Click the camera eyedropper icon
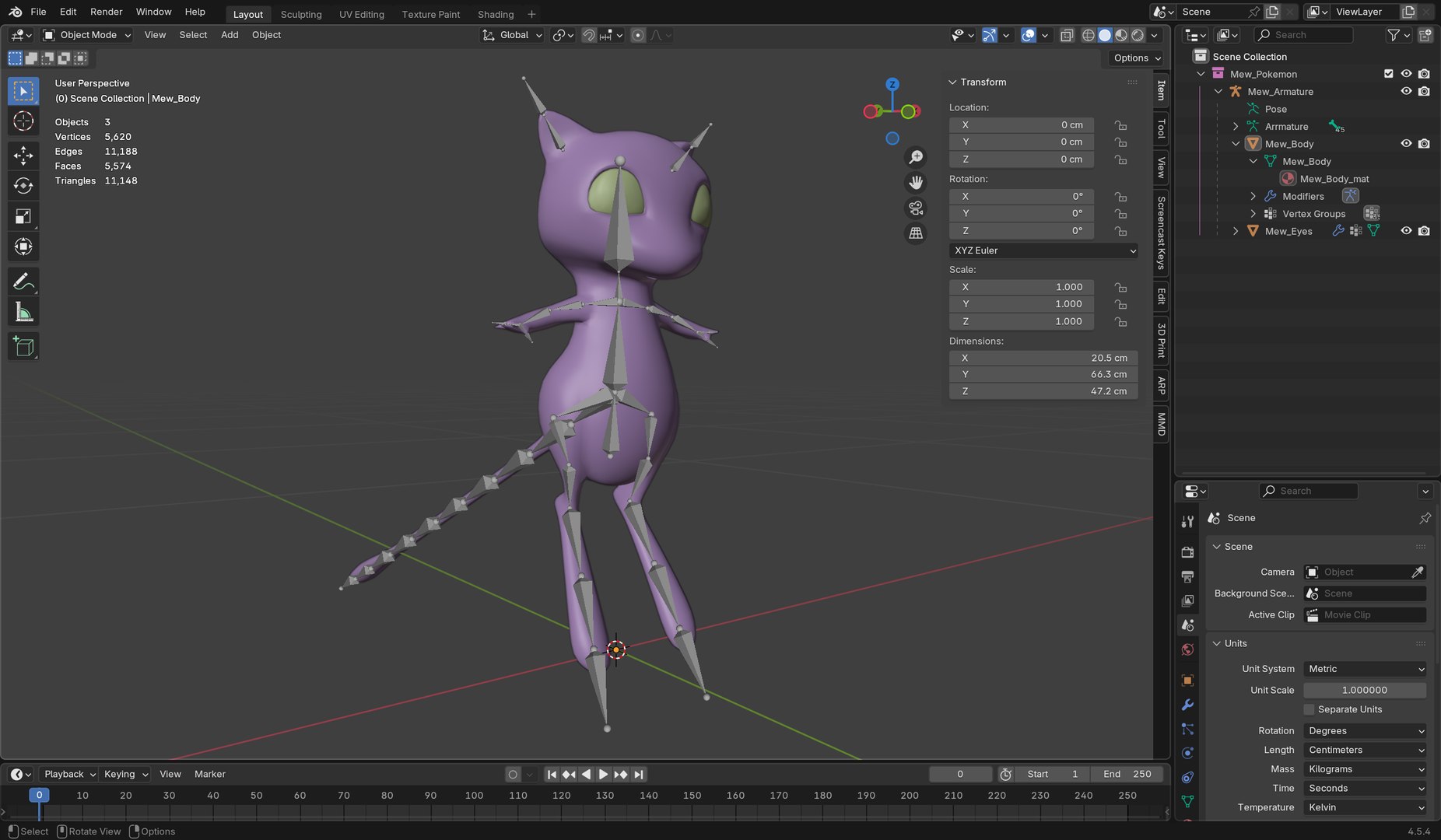This screenshot has height=840, width=1441. click(x=1418, y=572)
